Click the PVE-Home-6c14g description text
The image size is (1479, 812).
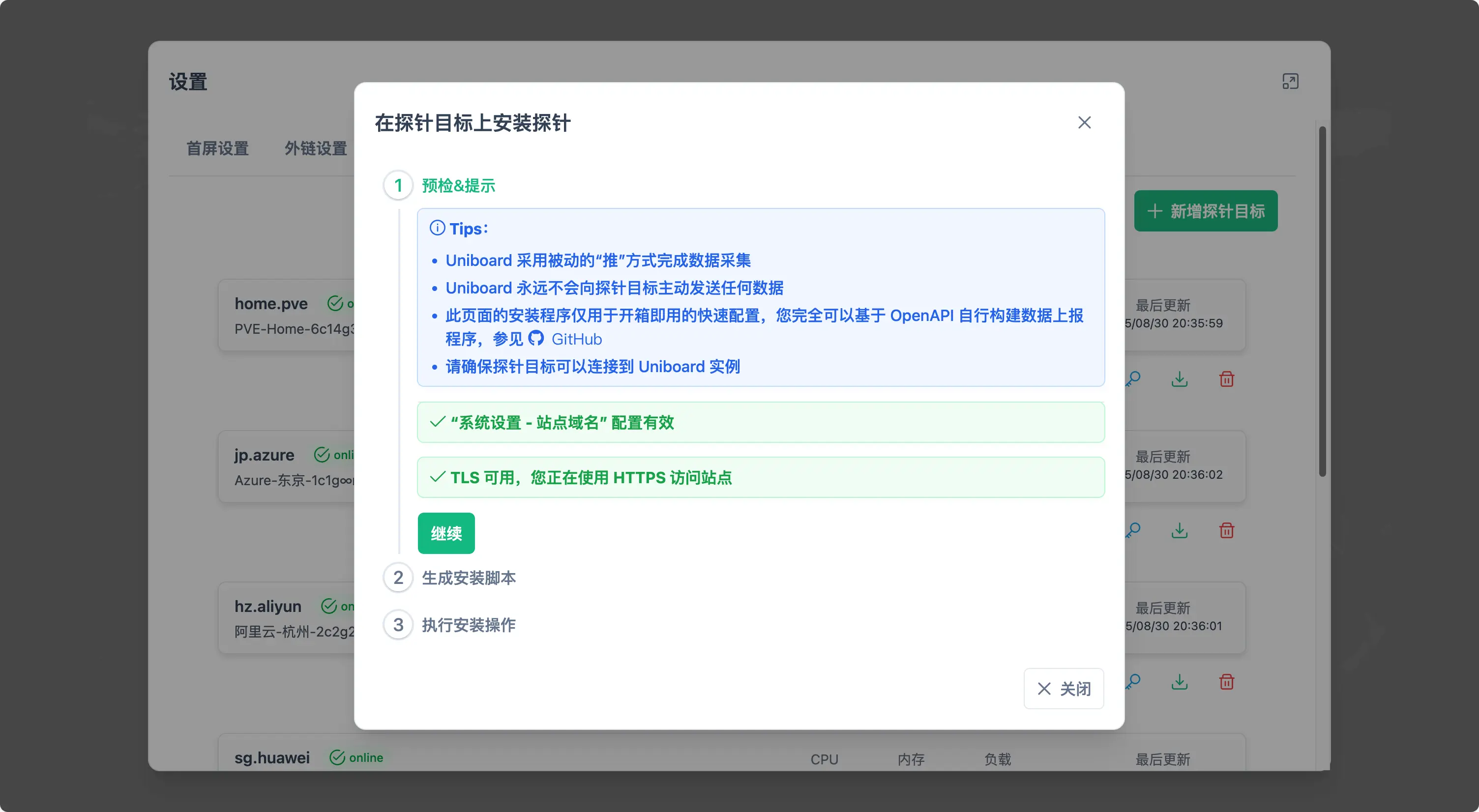click(x=295, y=329)
